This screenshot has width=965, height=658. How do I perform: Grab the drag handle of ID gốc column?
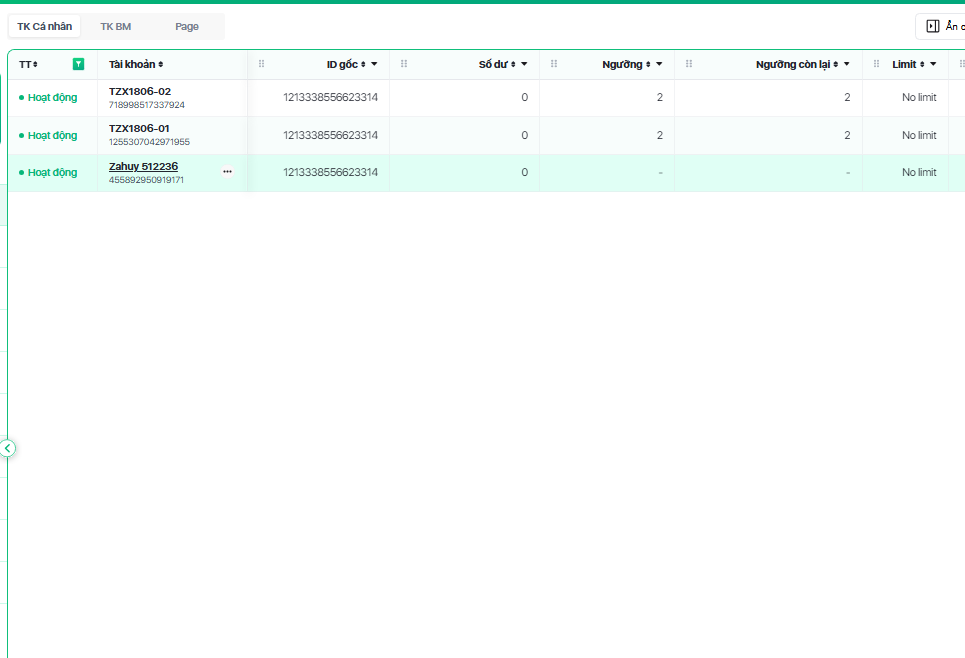point(262,64)
